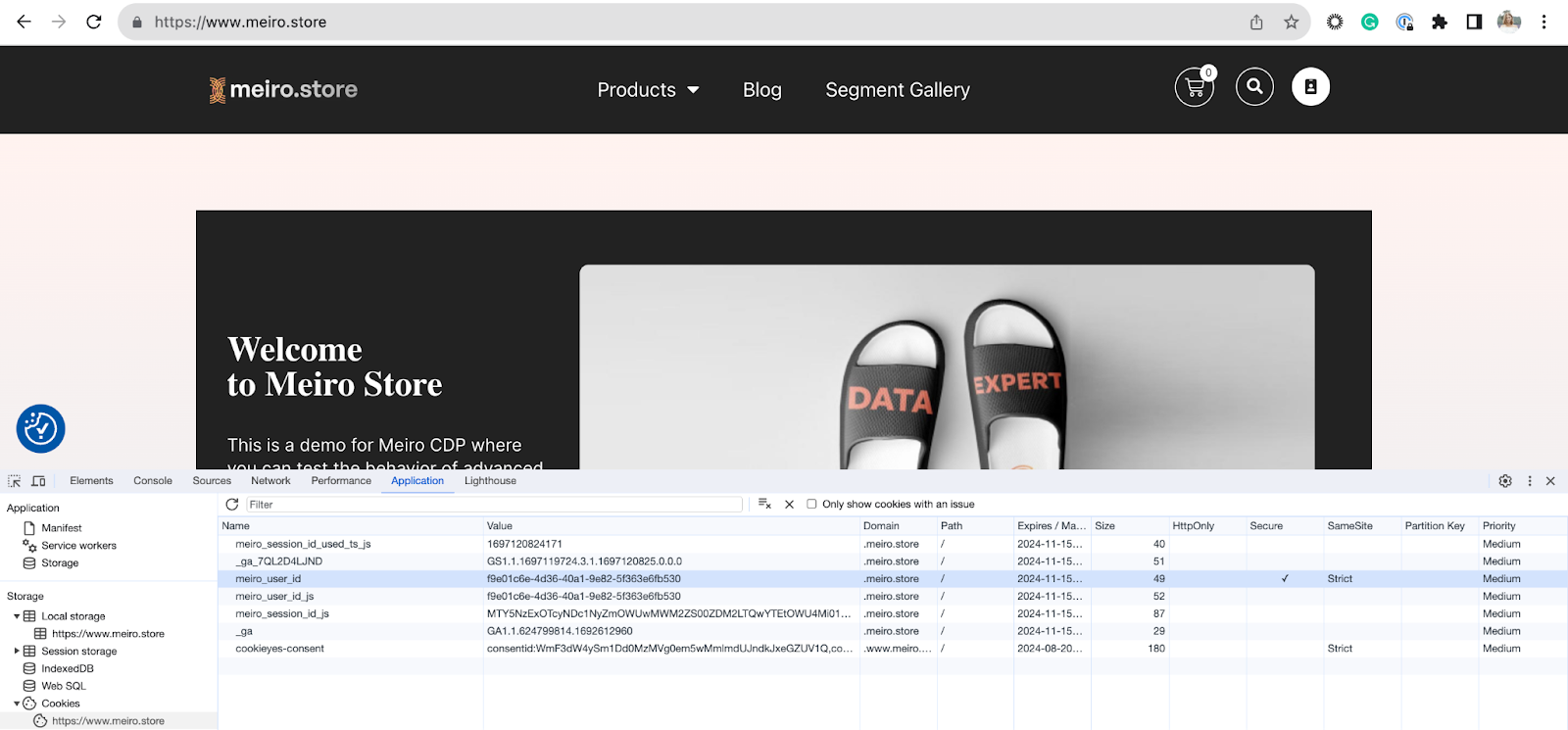
Task: Activate the inspect element picker
Action: (14, 481)
